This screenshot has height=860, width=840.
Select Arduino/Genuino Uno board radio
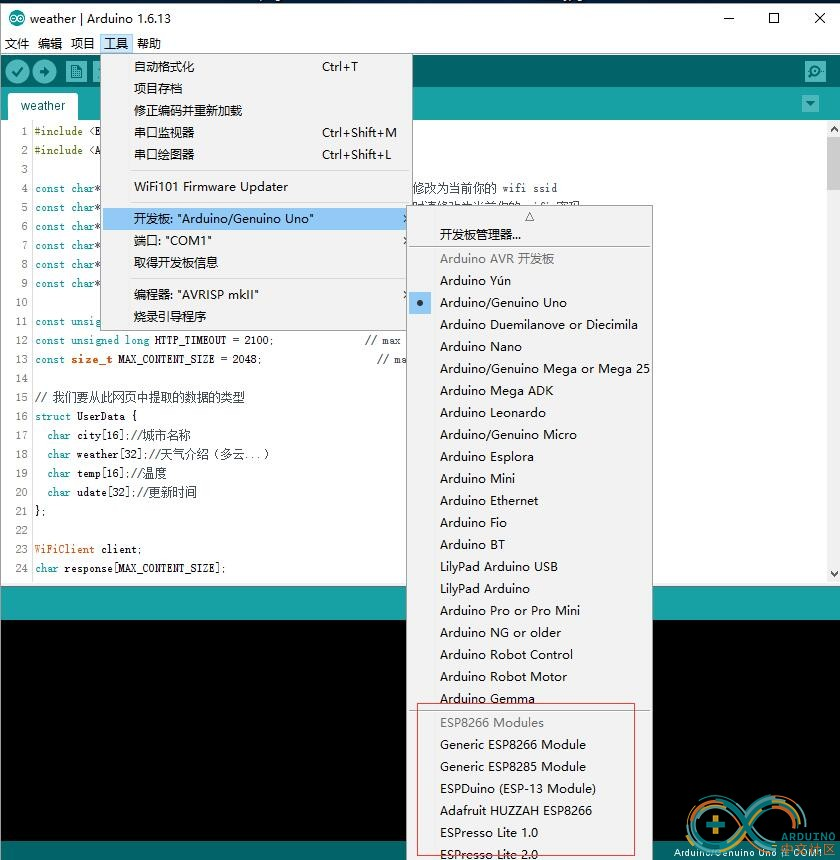[530, 303]
